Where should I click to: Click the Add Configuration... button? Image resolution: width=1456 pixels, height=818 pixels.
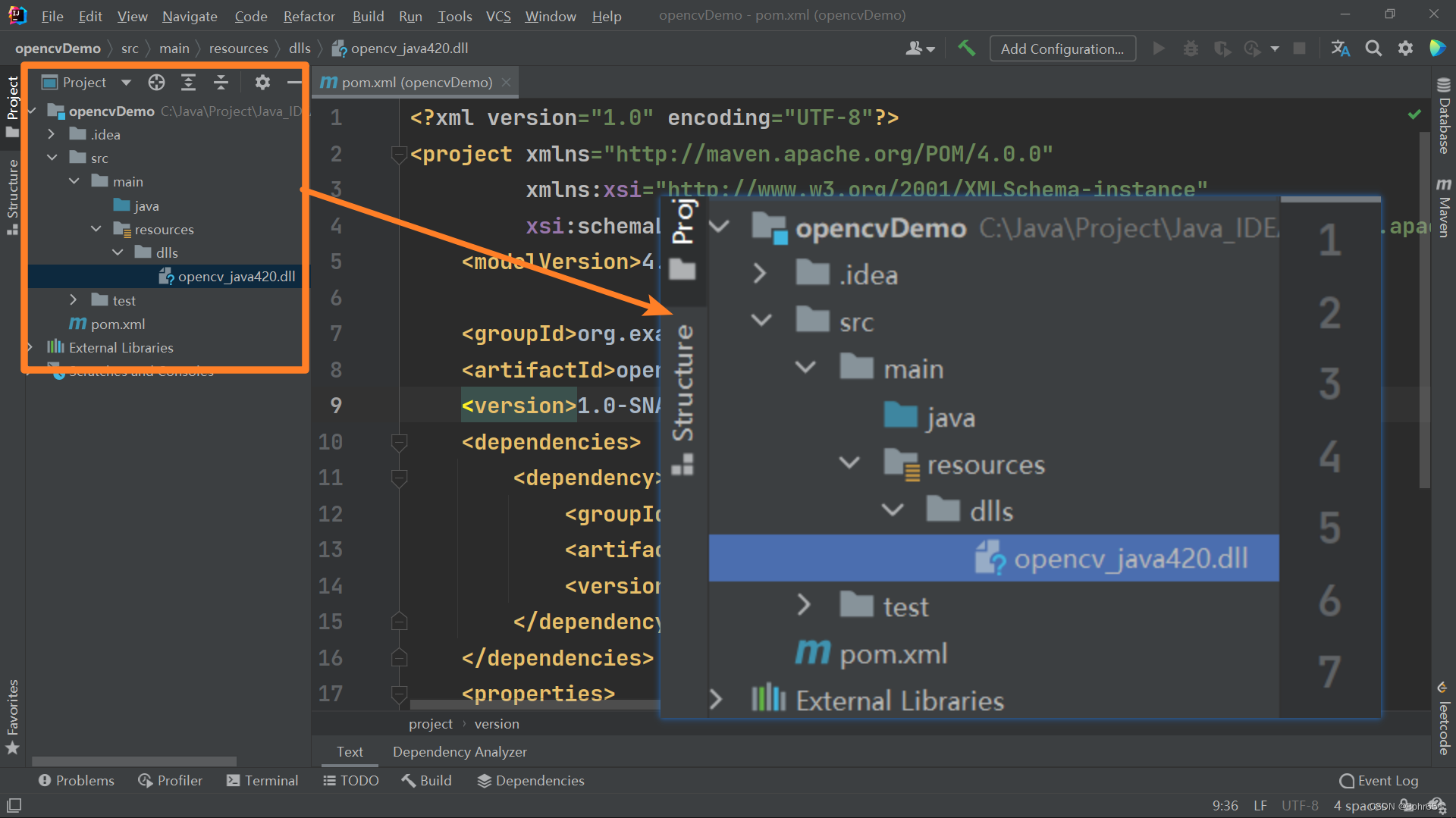pos(1062,49)
